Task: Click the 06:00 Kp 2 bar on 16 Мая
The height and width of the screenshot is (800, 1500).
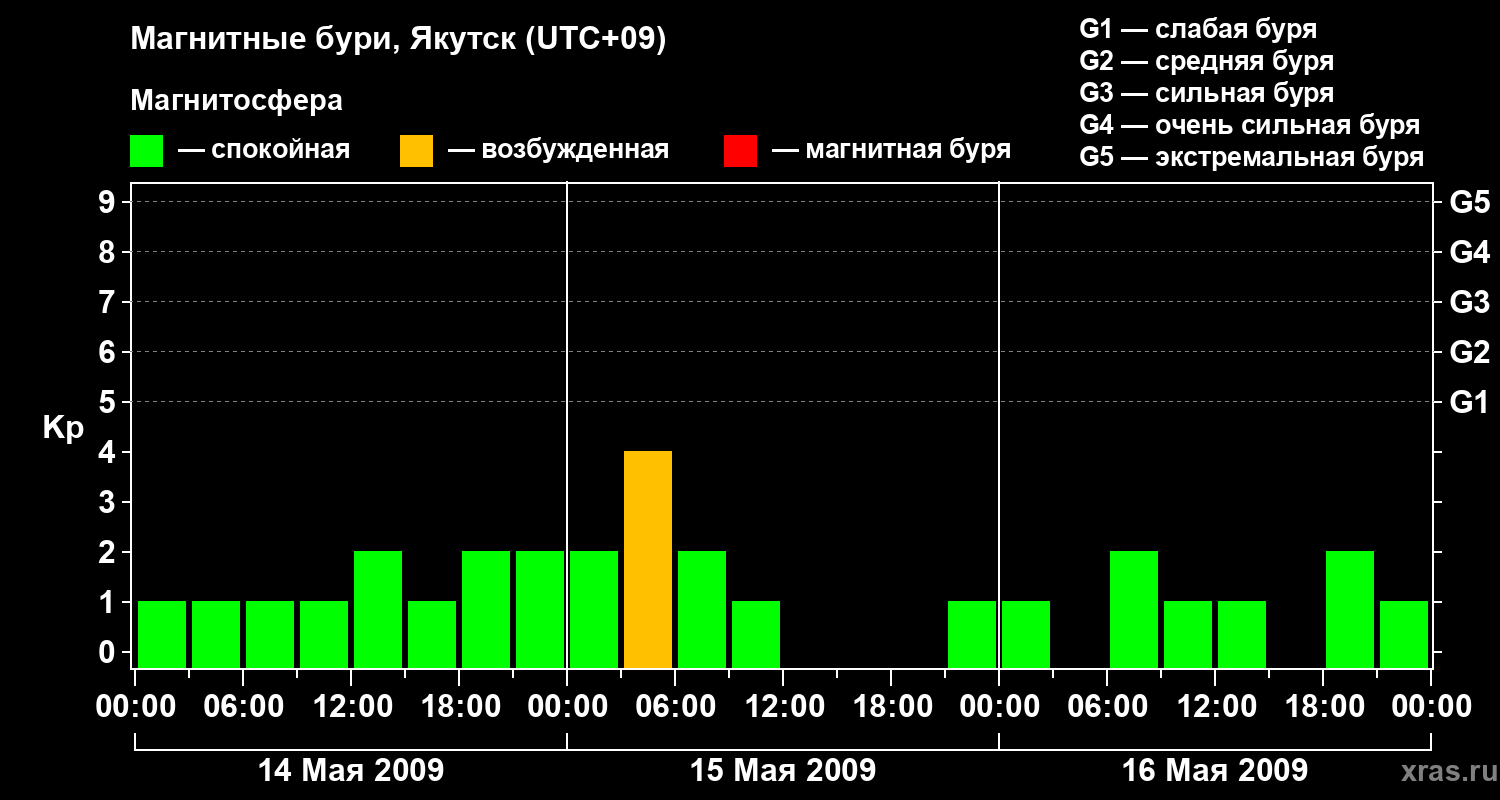Action: [1134, 609]
